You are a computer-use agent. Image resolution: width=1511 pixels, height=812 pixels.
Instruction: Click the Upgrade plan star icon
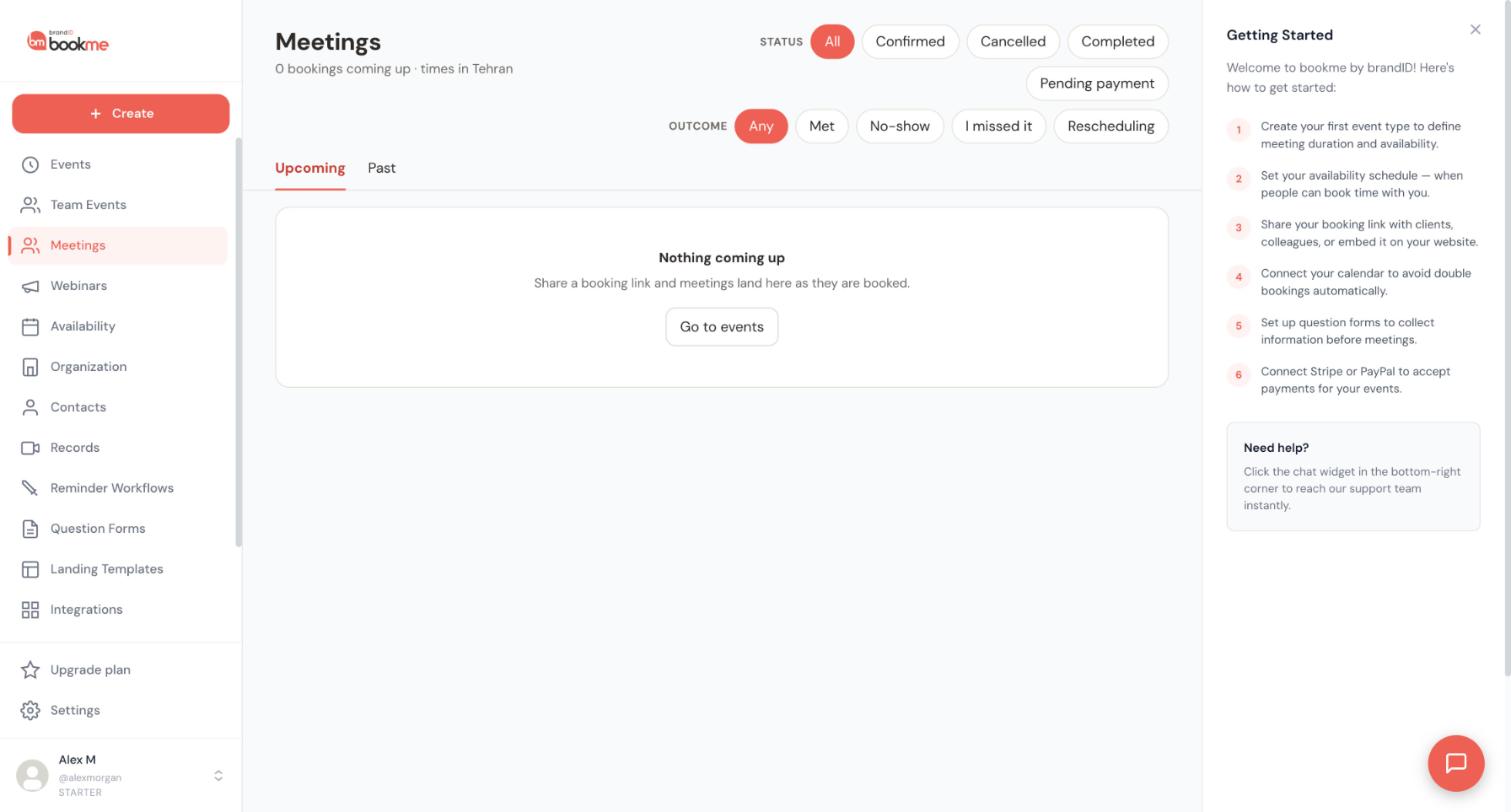(30, 670)
